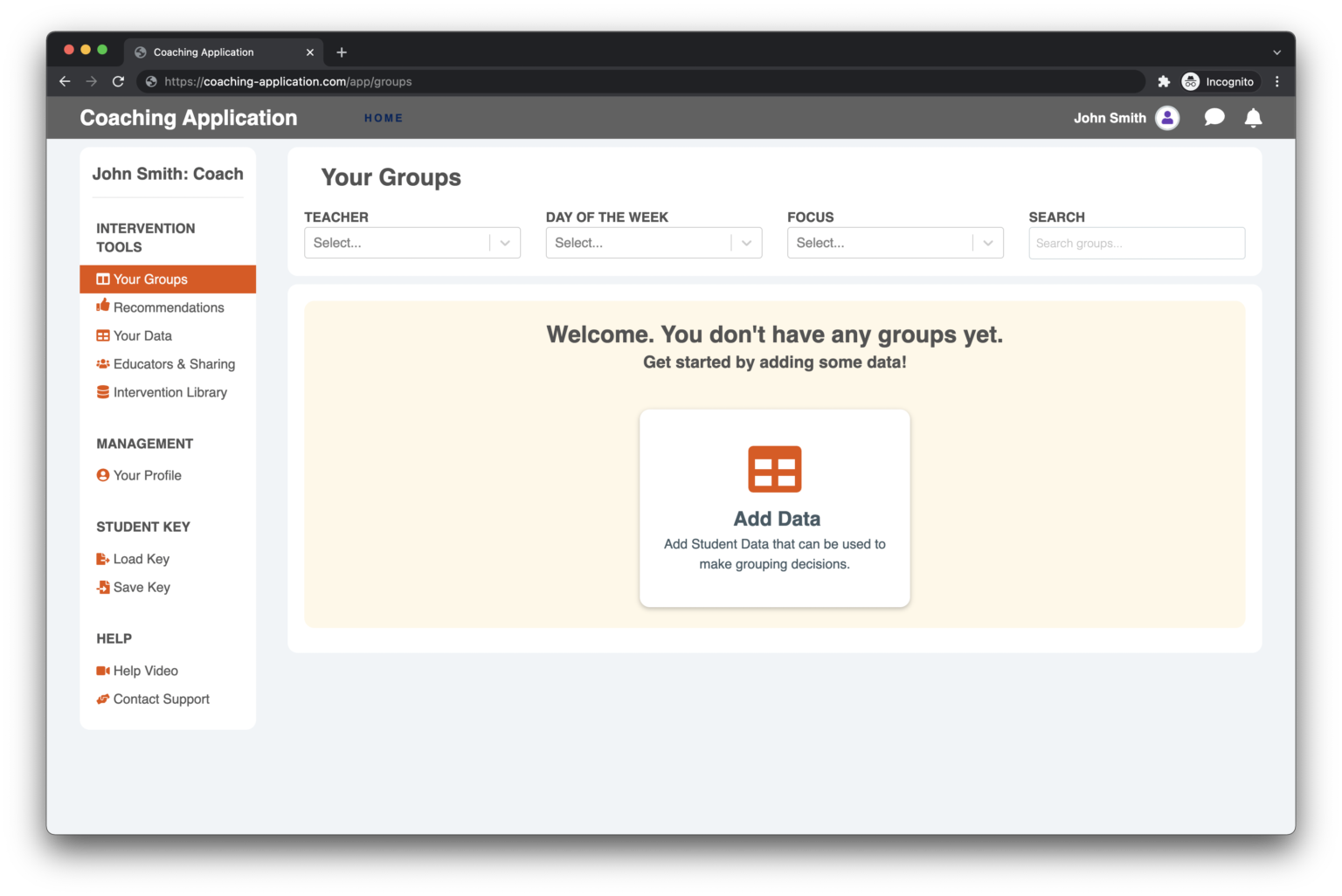Click the John Smith profile avatar icon
This screenshot has height=896, width=1342.
point(1167,117)
